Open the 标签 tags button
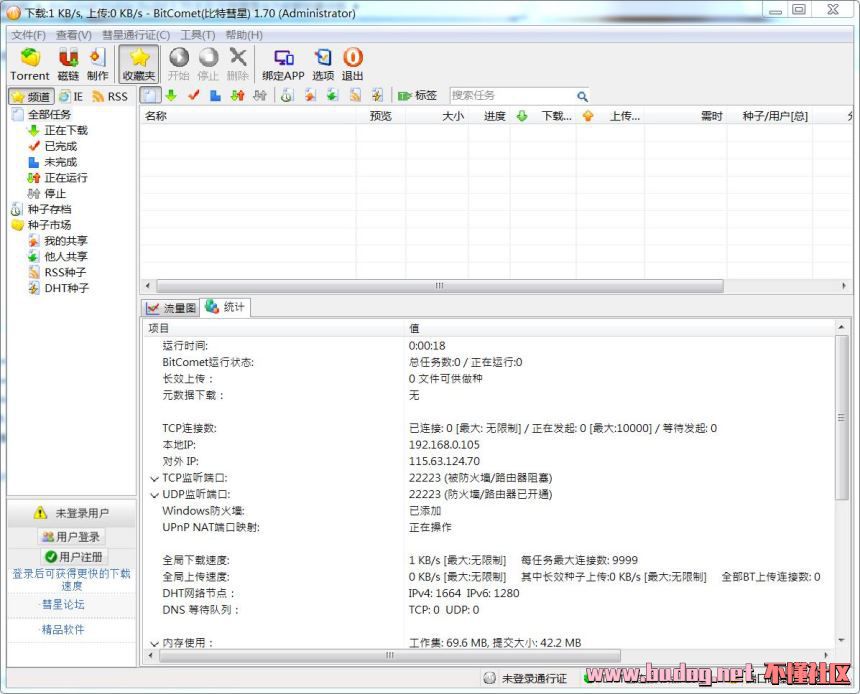 click(x=417, y=95)
